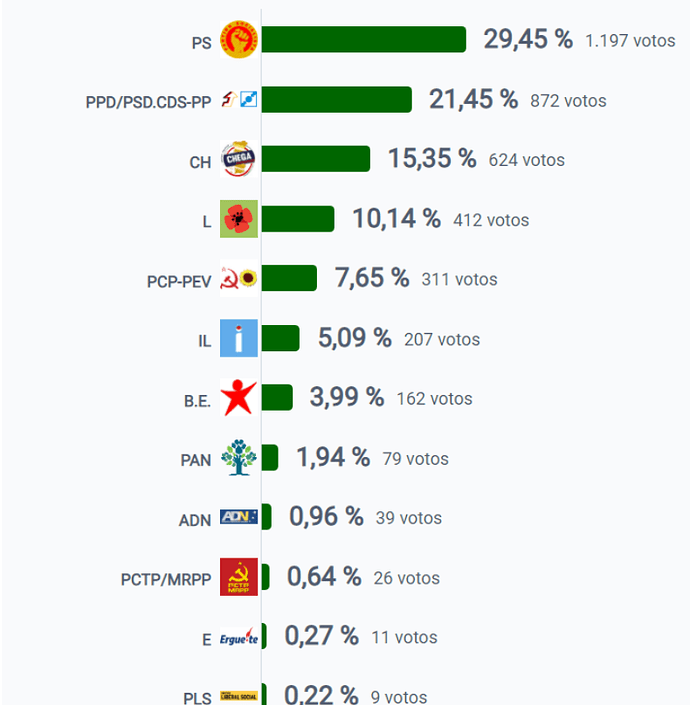This screenshot has width=690, height=705.
Task: Select the 412 votos text for L
Action: point(491,220)
